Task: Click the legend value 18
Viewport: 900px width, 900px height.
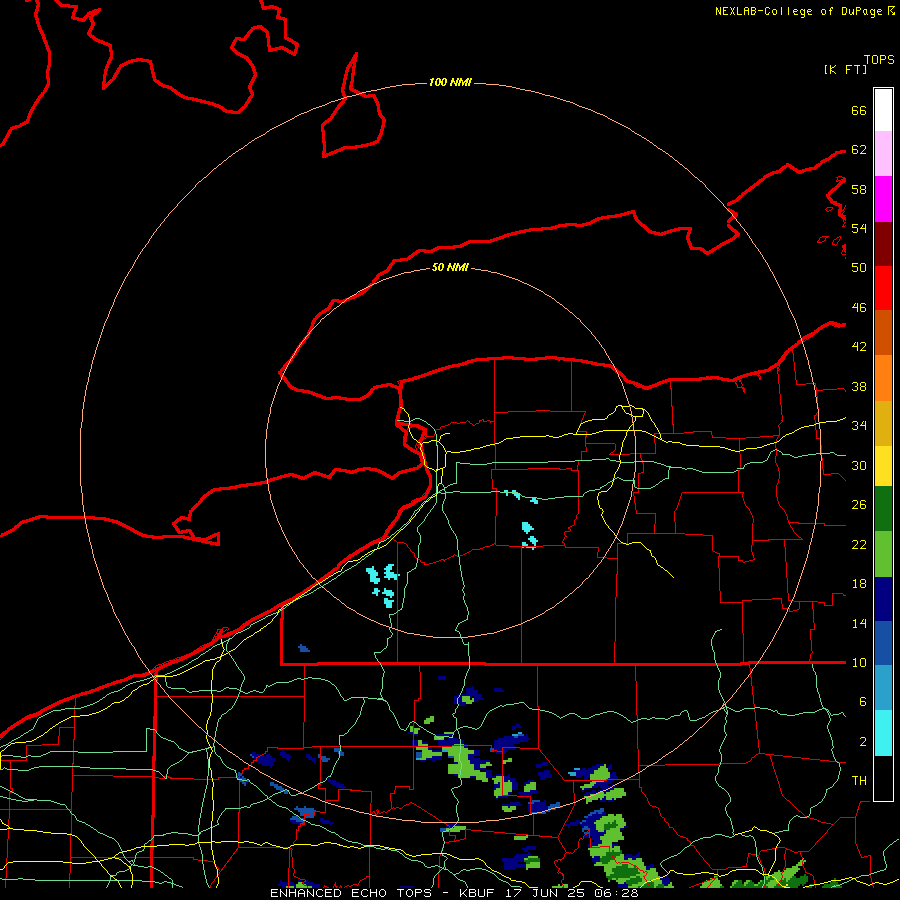Action: pyautogui.click(x=859, y=584)
